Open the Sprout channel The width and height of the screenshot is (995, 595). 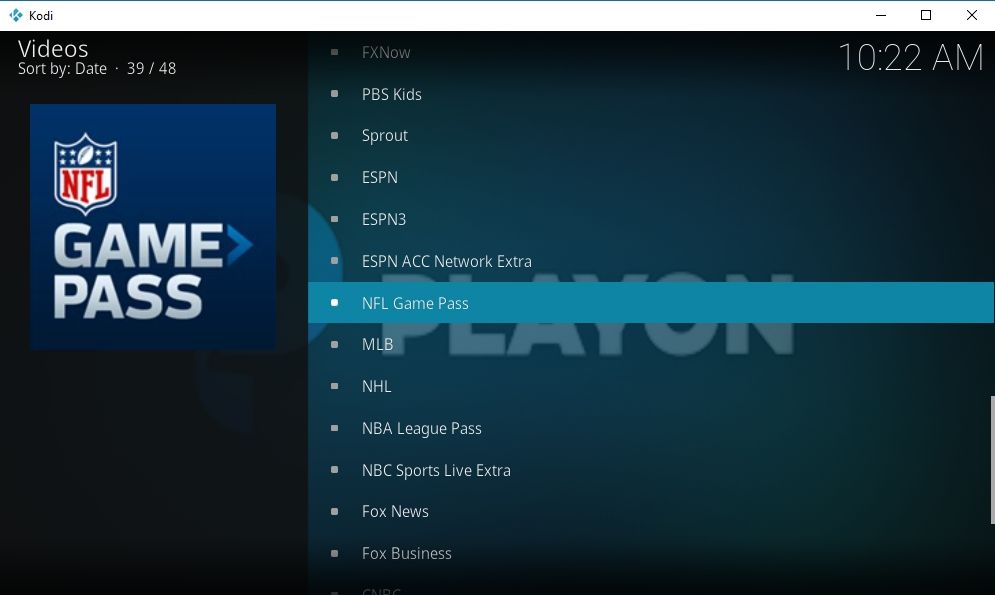[651, 136]
